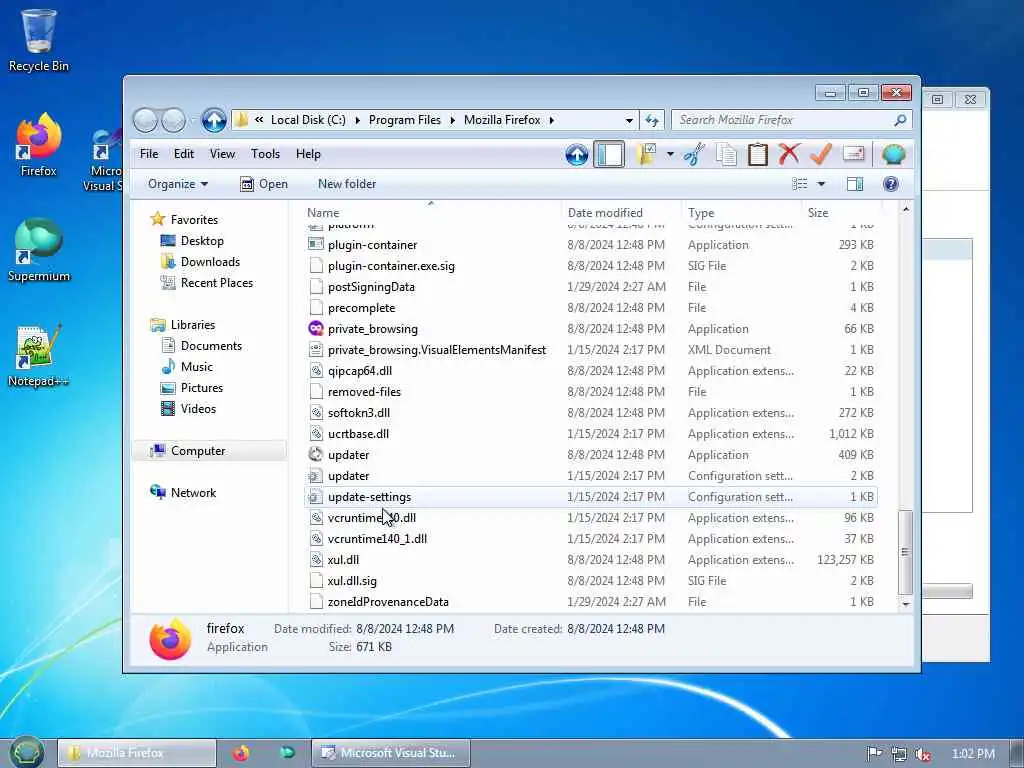Expand the breadcrumb overflow chevron
Screen dimensions: 1024x768
259,120
